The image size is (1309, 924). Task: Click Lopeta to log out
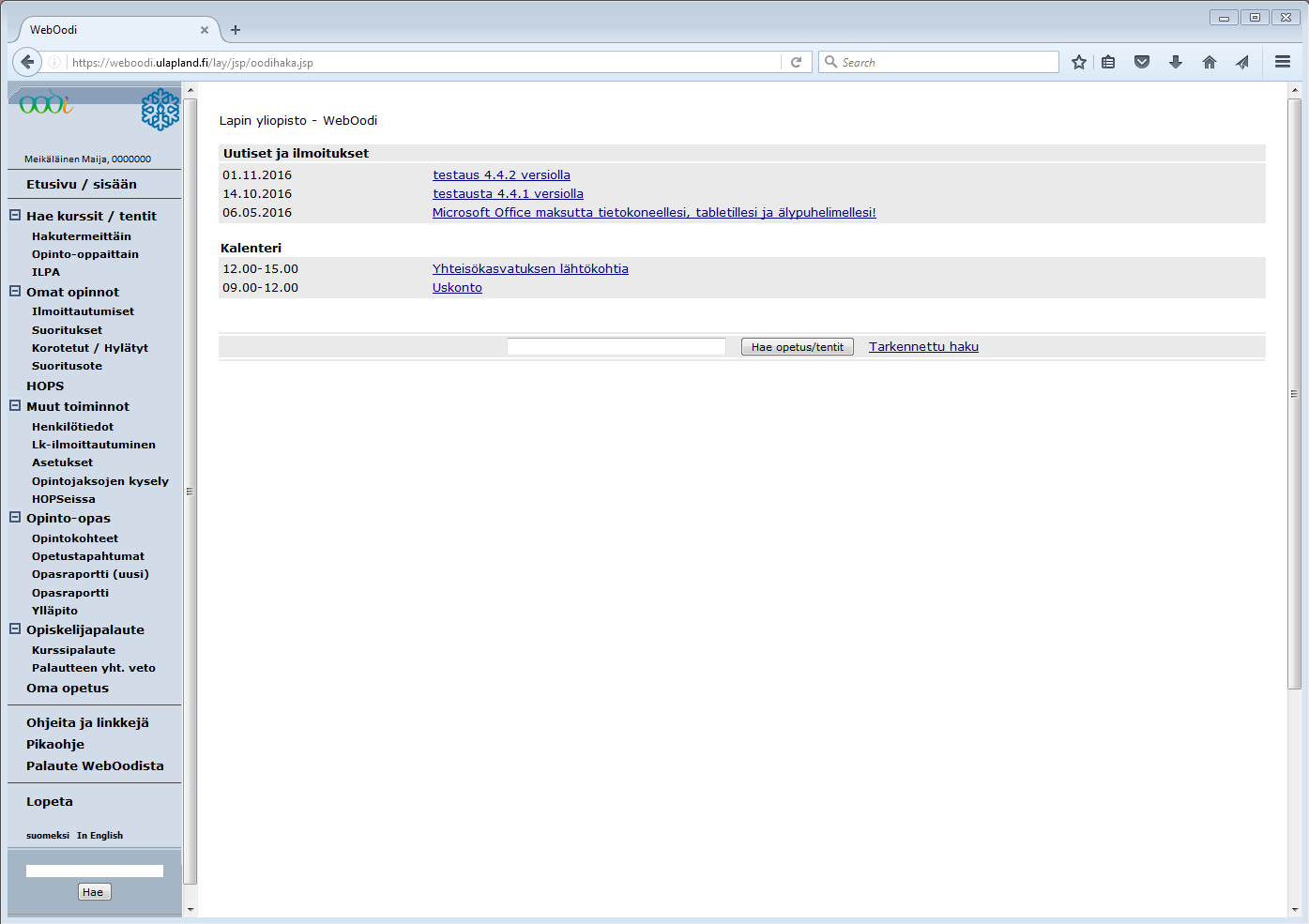tap(50, 802)
